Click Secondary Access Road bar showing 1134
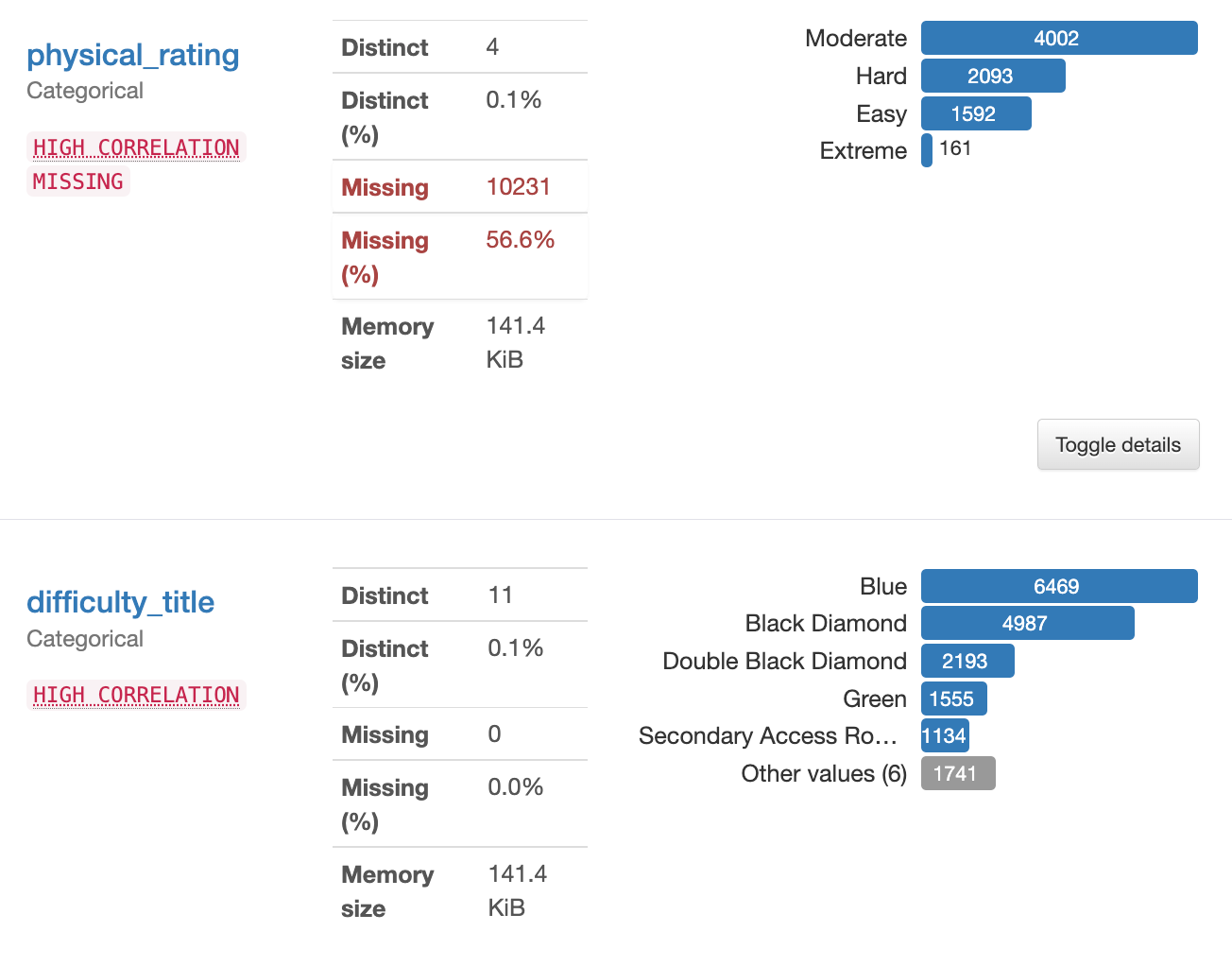This screenshot has width=1232, height=966. pos(944,736)
